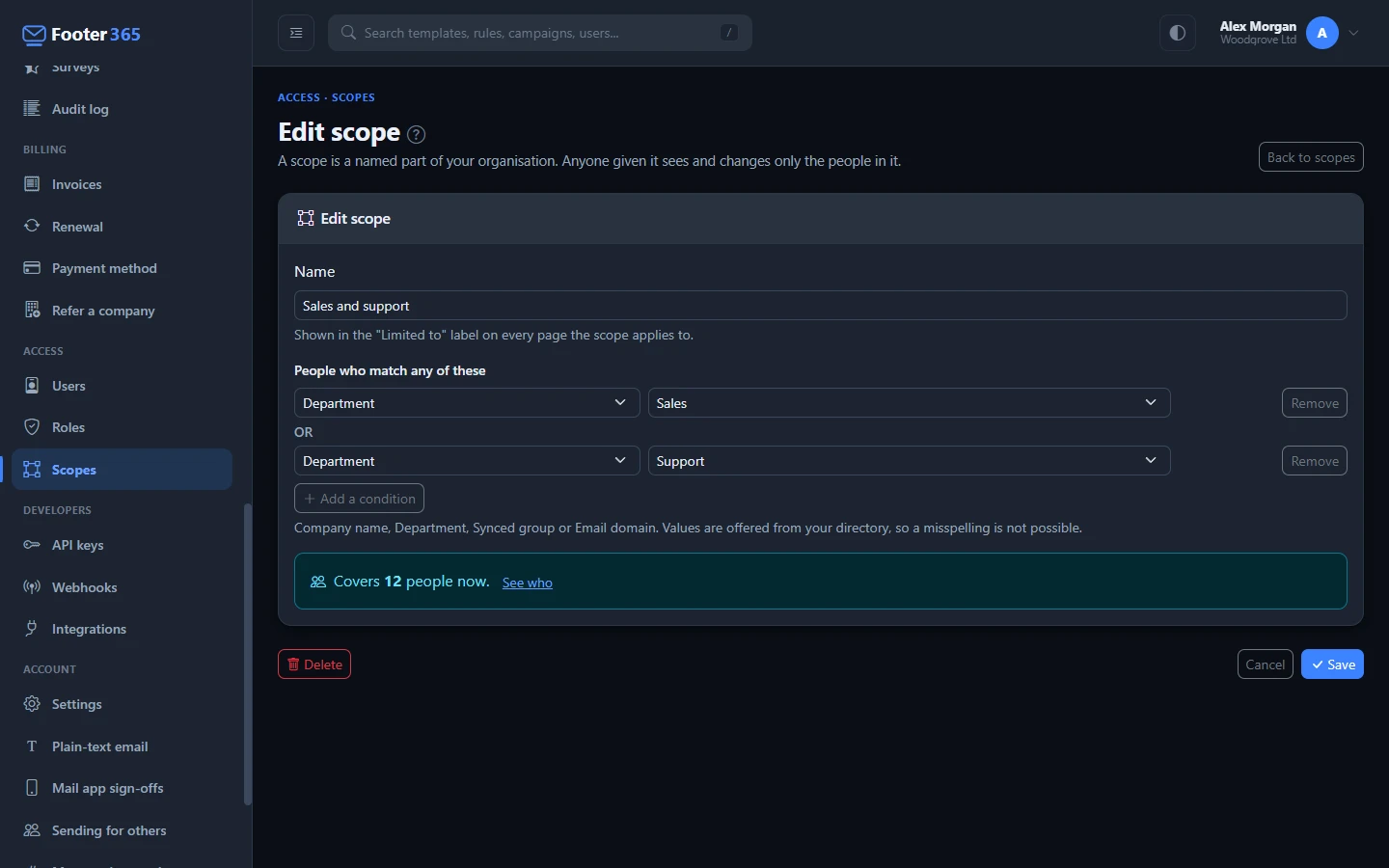Click the Invoices sidebar icon
The image size is (1389, 868).
click(32, 184)
